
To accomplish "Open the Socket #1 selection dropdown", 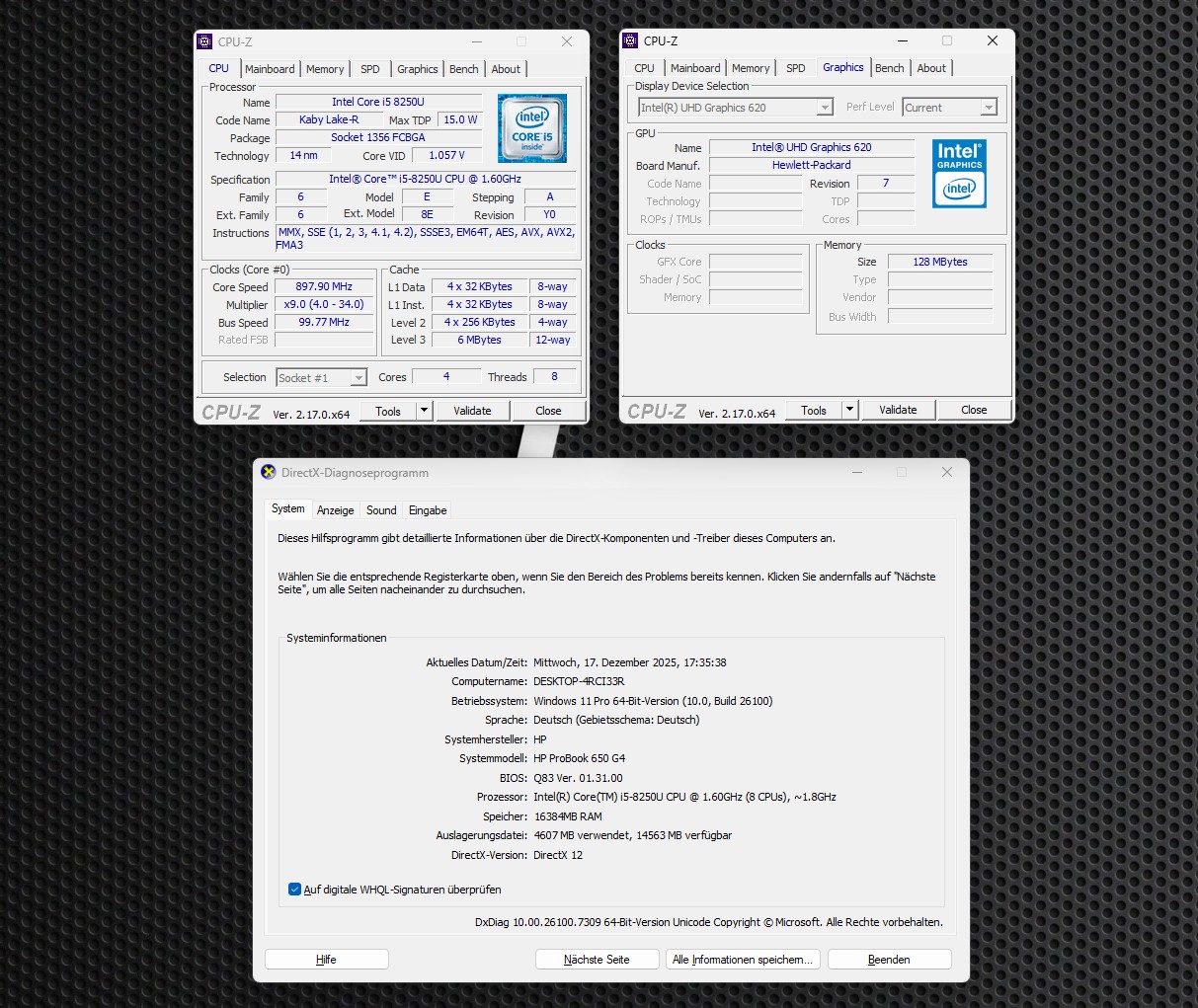I will point(359,378).
